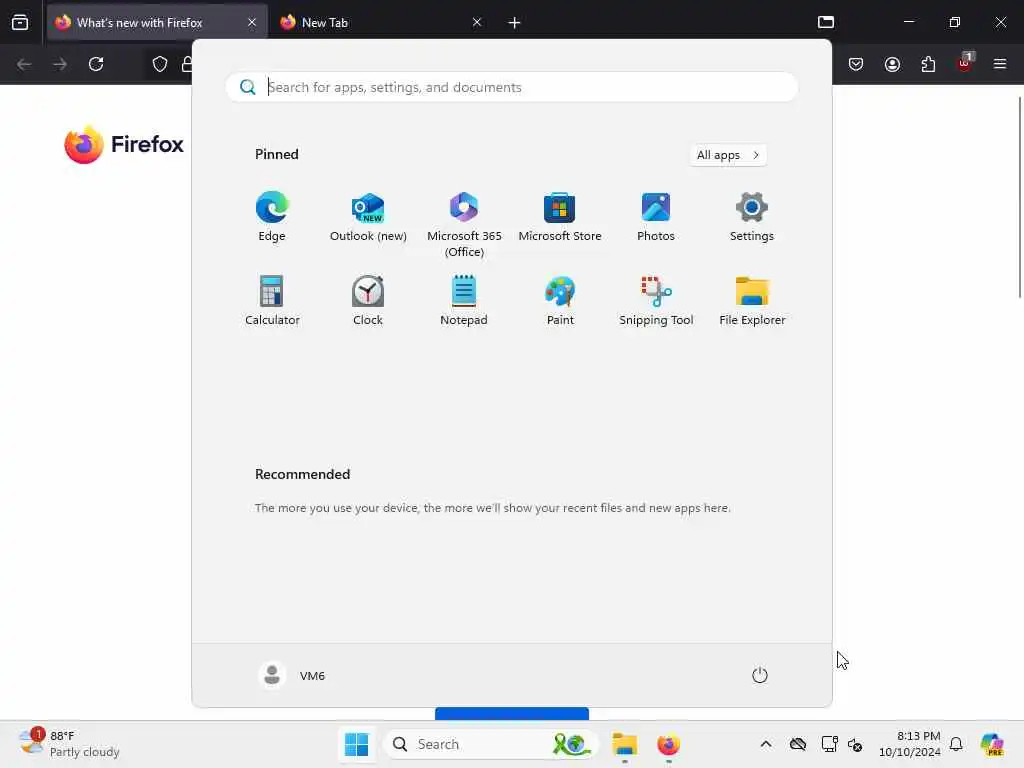Open clock showing 8:13 PM
Screen dimensions: 1024x768
click(x=909, y=744)
